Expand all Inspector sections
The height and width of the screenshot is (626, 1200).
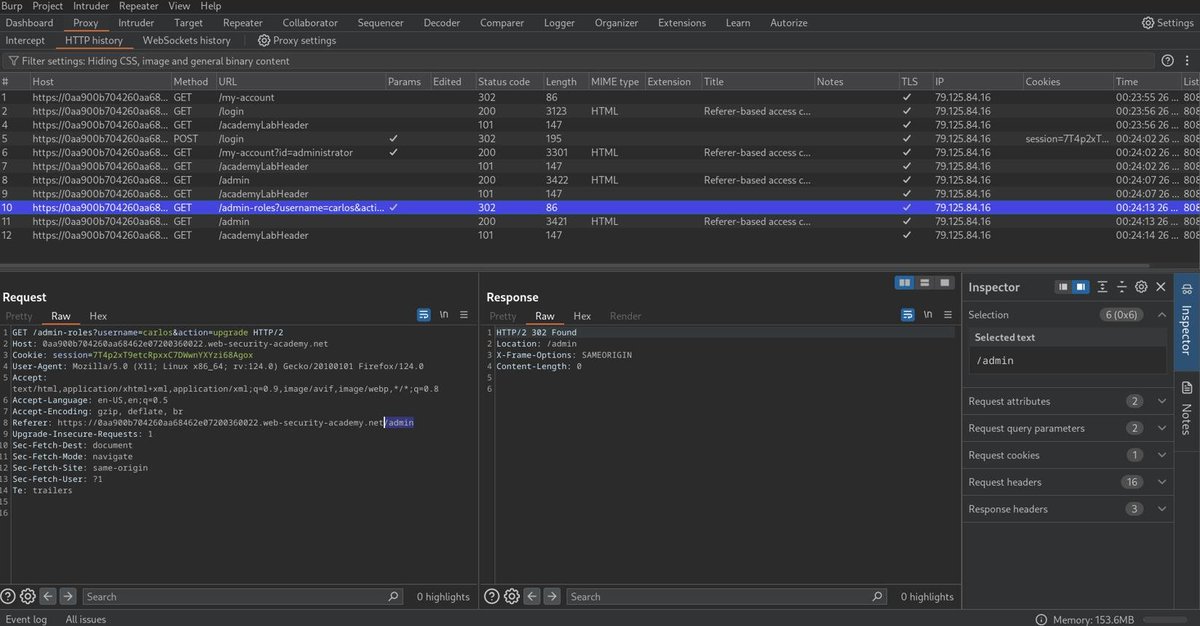click(1102, 287)
